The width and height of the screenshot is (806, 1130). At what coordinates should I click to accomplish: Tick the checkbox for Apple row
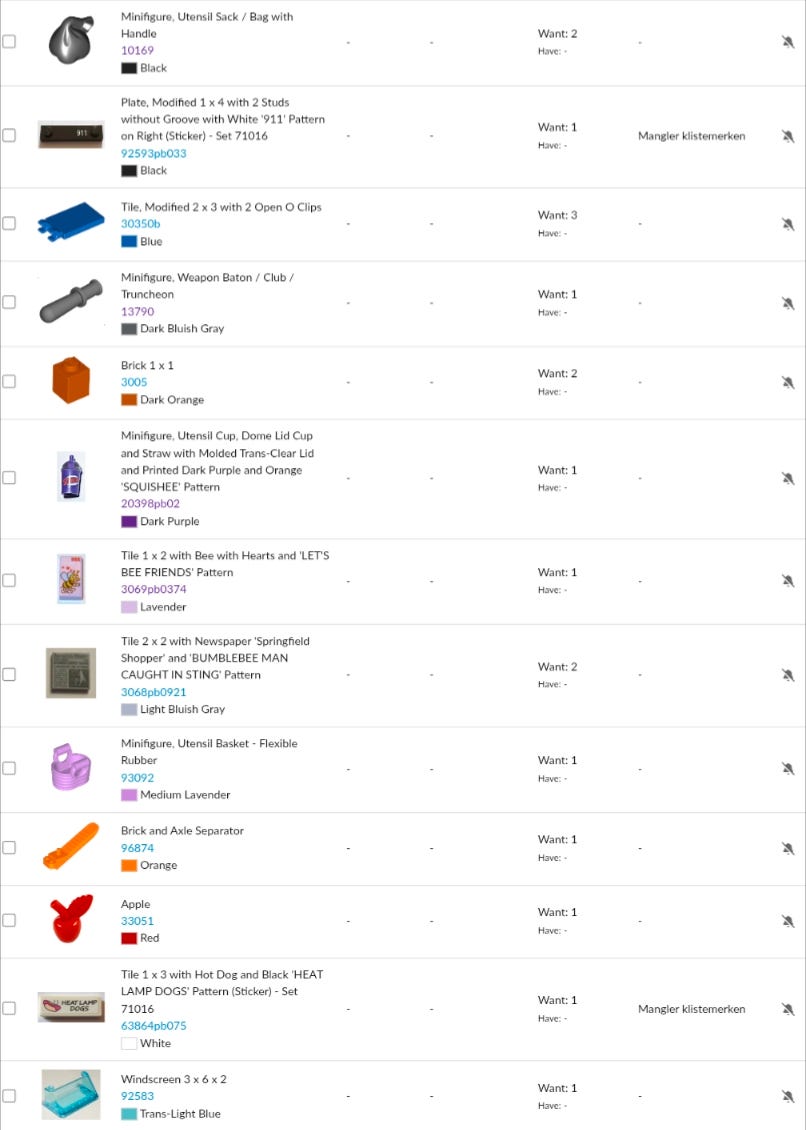pyautogui.click(x=9, y=920)
